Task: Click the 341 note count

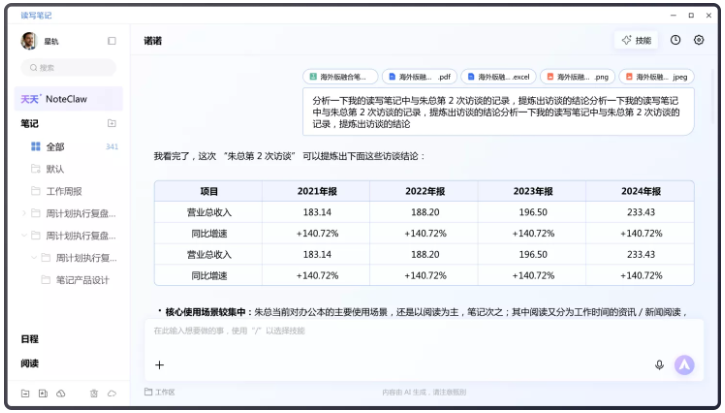Action: coord(112,147)
